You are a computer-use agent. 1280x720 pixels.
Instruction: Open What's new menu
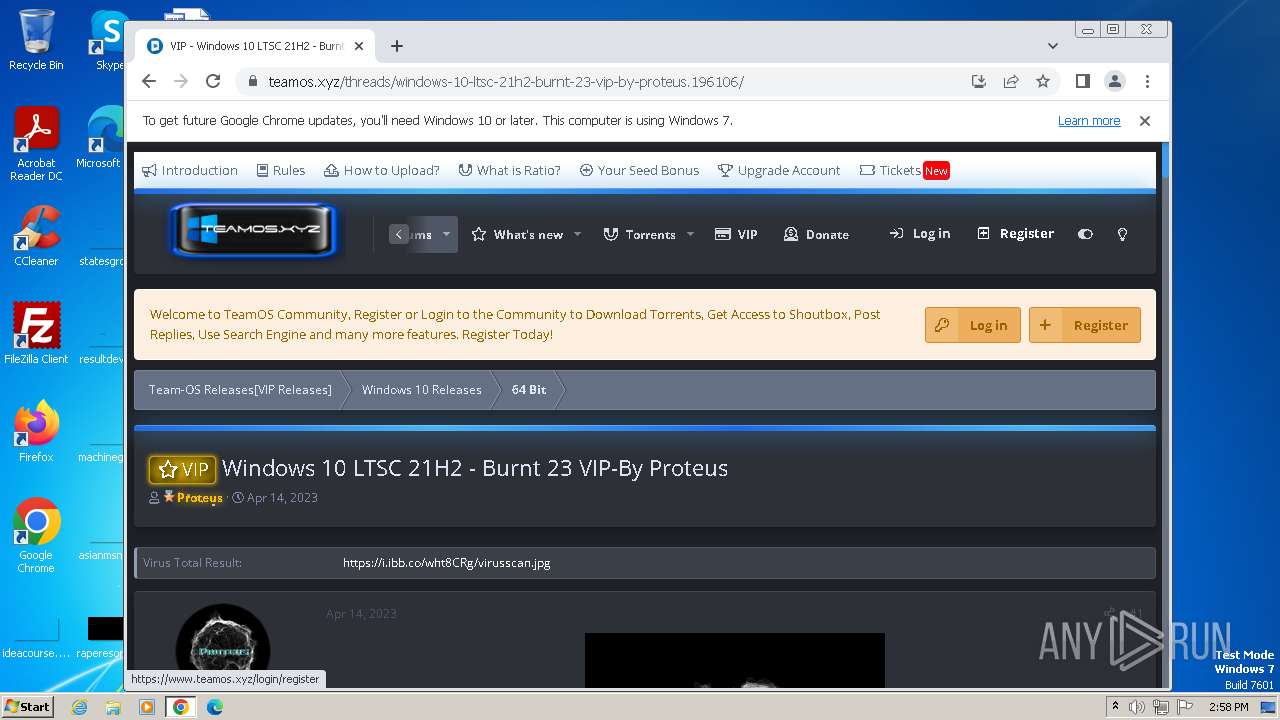517,234
